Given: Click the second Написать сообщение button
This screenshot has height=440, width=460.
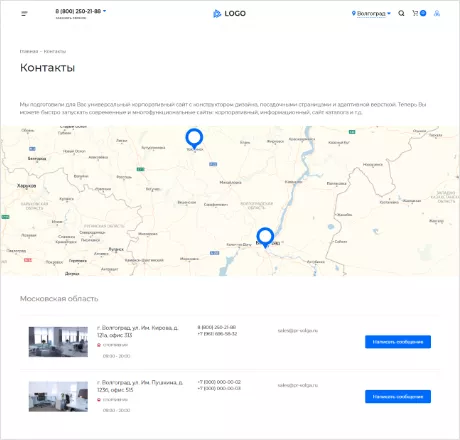Looking at the screenshot, I should click(398, 396).
